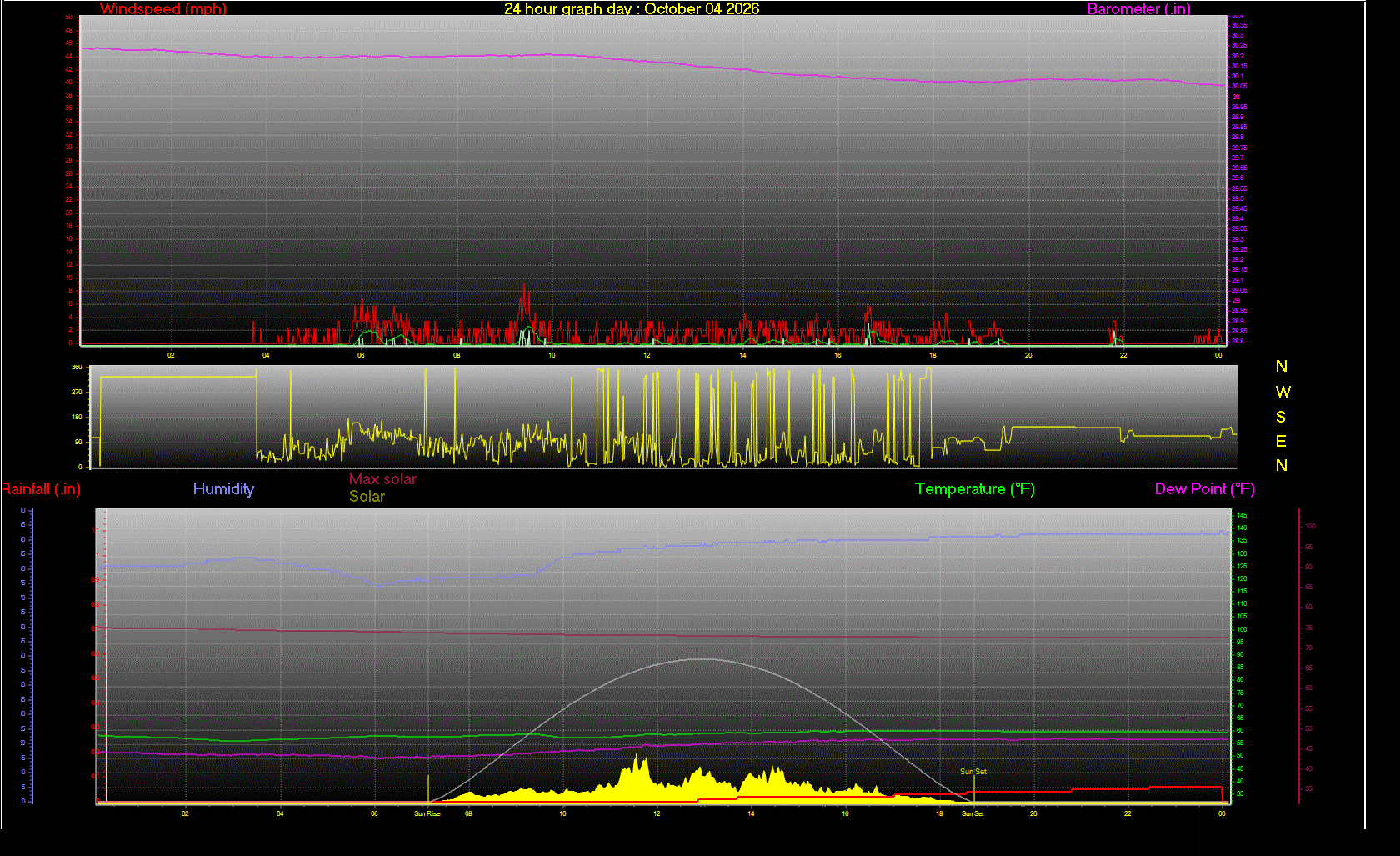Viewport: 1400px width, 856px height.
Task: Click the "Sun Set" marker label inside the solar graph
Action: point(973,772)
